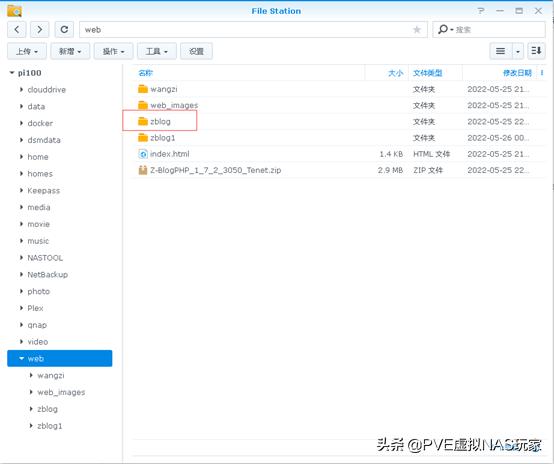
Task: Expand the docker folder arrow
Action: point(22,123)
